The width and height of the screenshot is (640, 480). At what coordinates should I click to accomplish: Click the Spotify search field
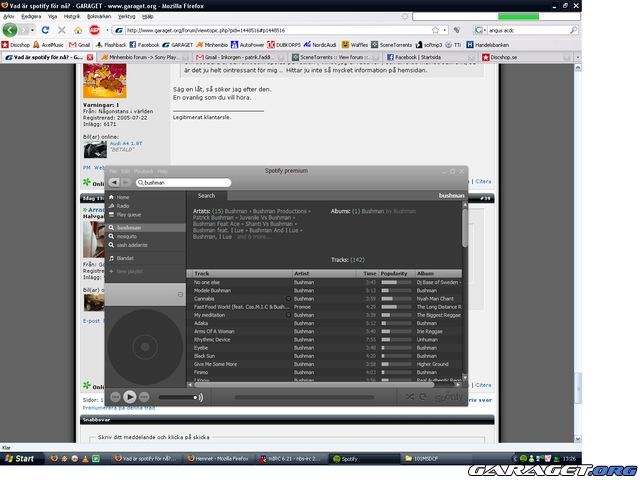(170, 183)
